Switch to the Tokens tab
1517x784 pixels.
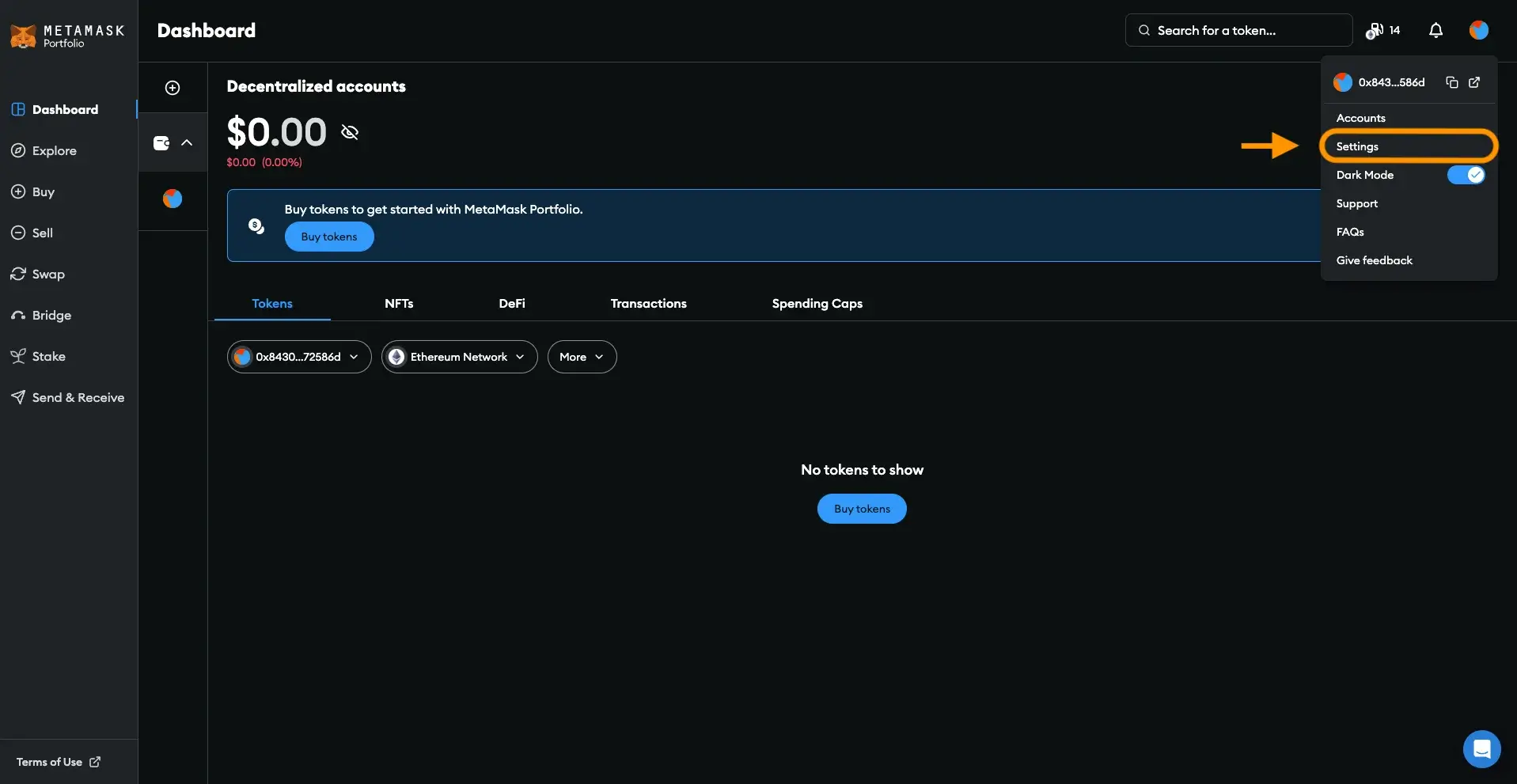tap(272, 304)
